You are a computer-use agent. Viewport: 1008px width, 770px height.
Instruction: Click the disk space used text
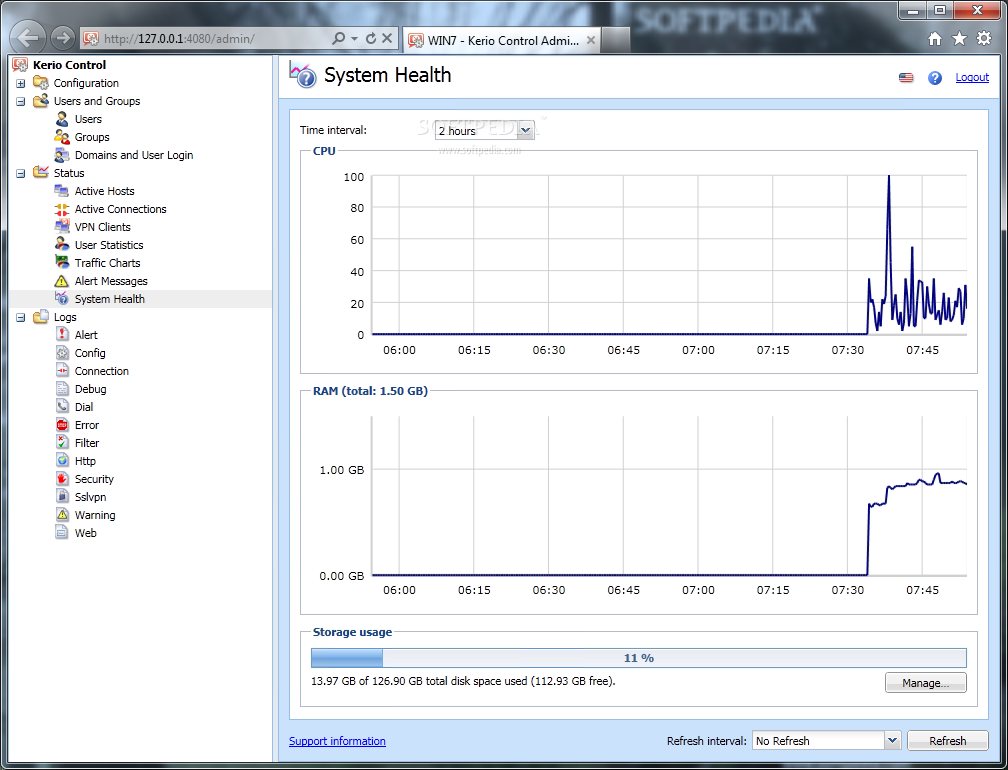464,681
